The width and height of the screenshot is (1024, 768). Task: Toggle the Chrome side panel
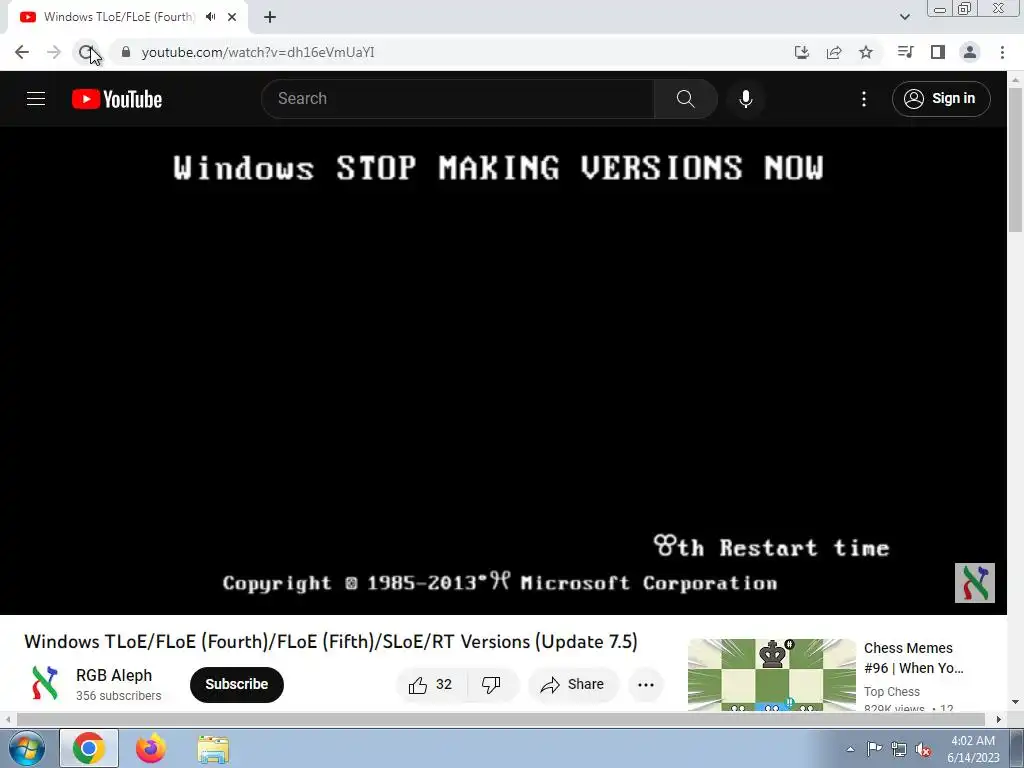pyautogui.click(x=938, y=52)
